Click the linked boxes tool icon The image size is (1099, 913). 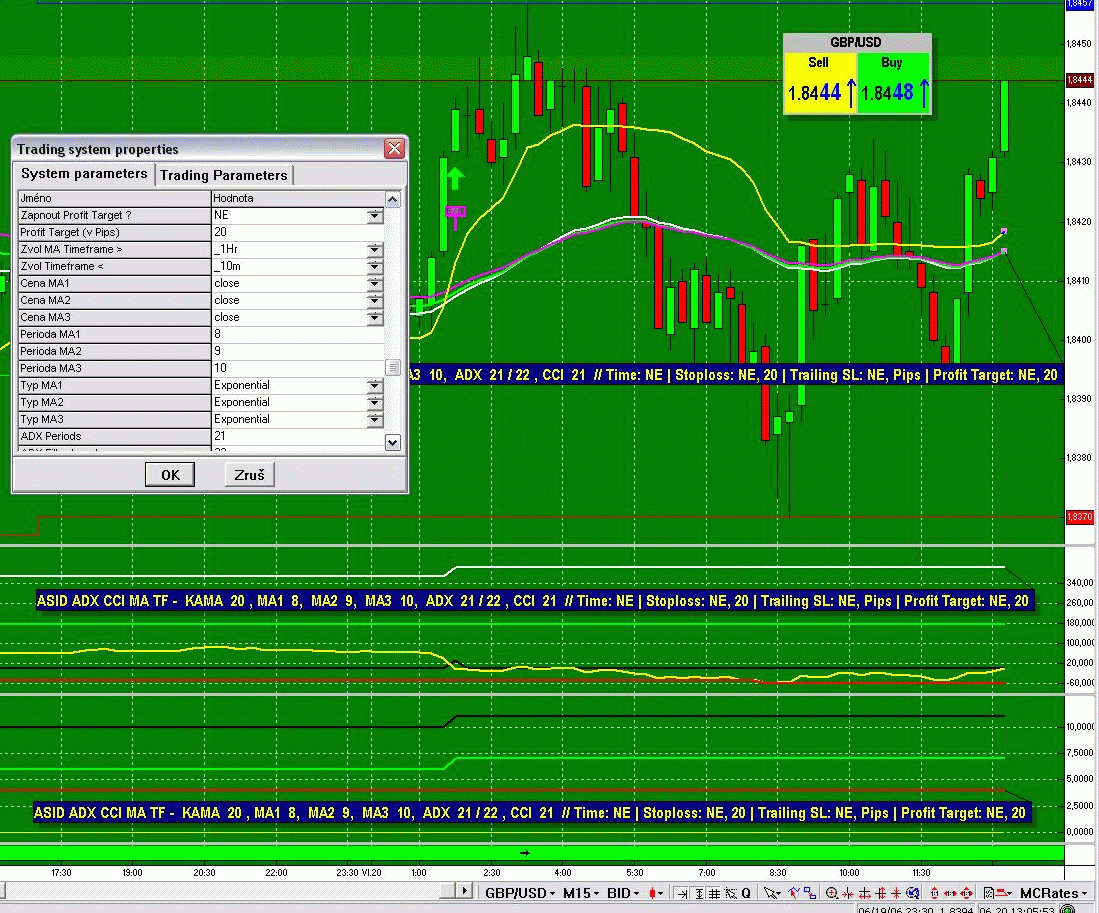coord(810,893)
